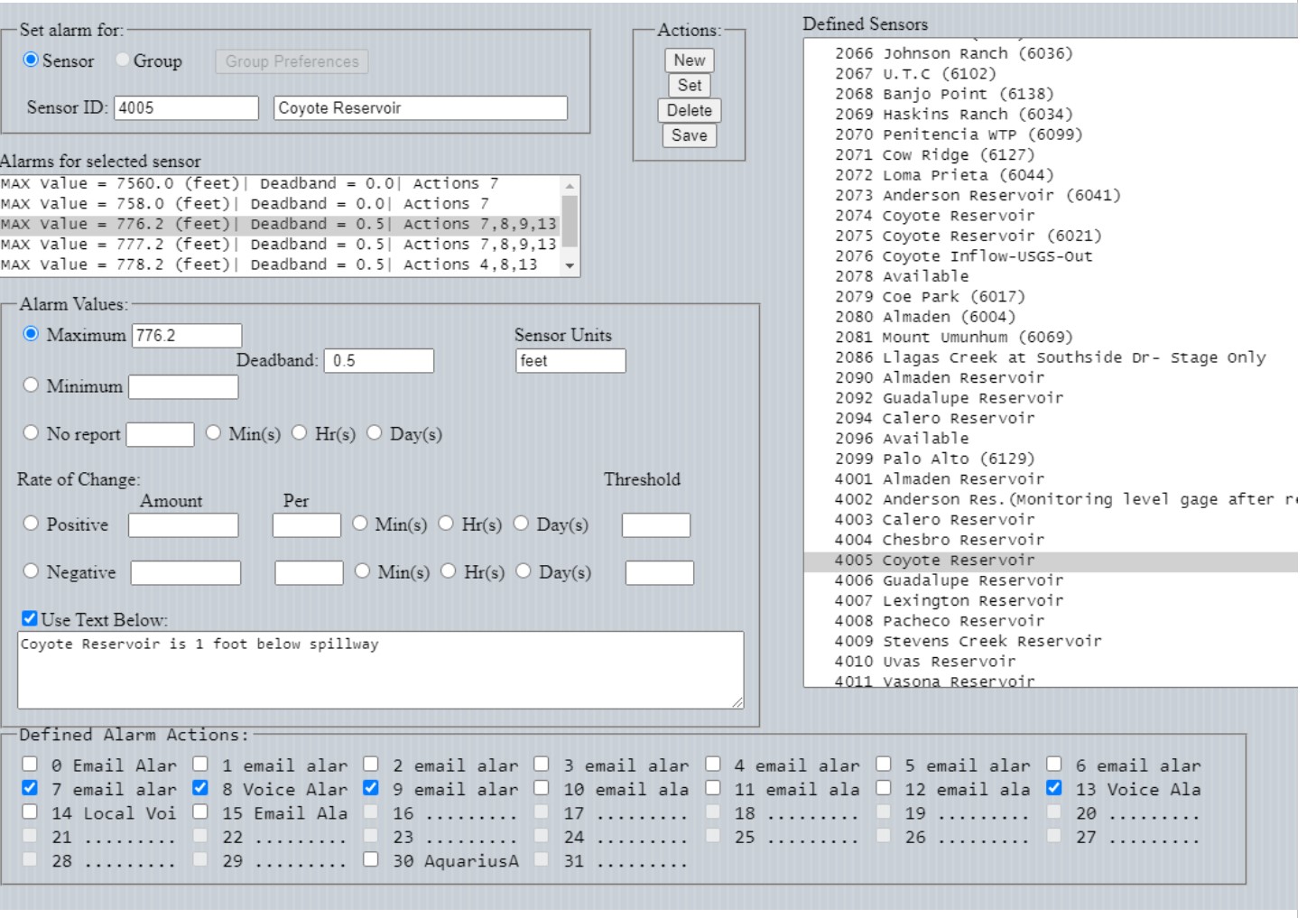Click the Delete alarm button
Screen dimensions: 1316x918
click(689, 110)
